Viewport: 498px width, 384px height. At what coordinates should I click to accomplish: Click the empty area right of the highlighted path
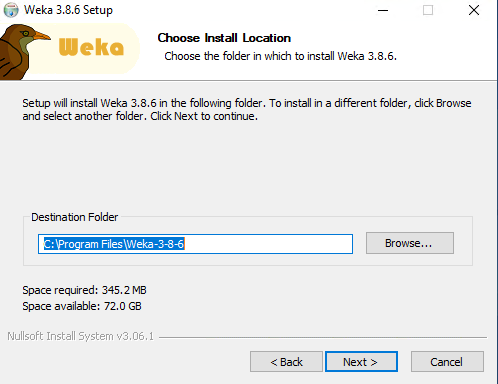(268, 244)
